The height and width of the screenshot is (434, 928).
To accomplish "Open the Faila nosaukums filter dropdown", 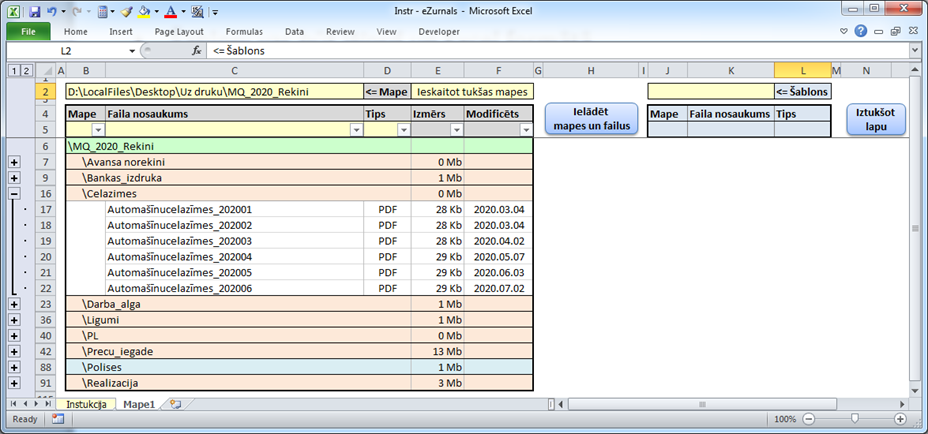I will (356, 130).
